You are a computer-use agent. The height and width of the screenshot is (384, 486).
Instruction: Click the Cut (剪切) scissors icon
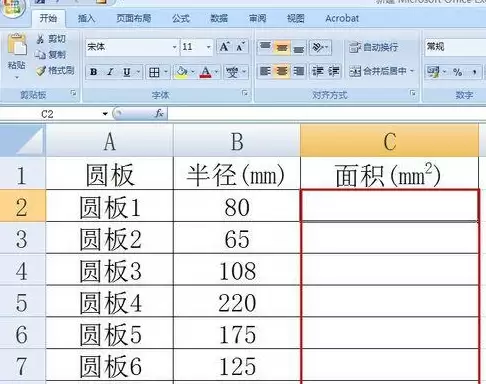pos(40,39)
